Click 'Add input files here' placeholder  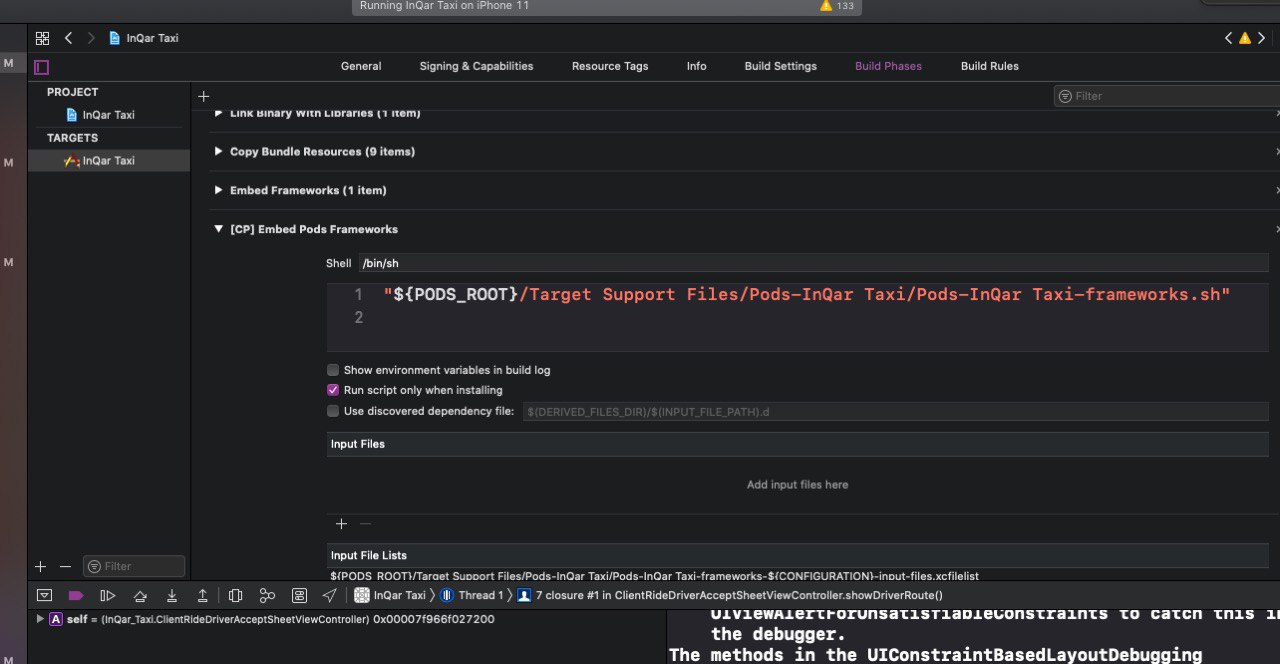[797, 485]
